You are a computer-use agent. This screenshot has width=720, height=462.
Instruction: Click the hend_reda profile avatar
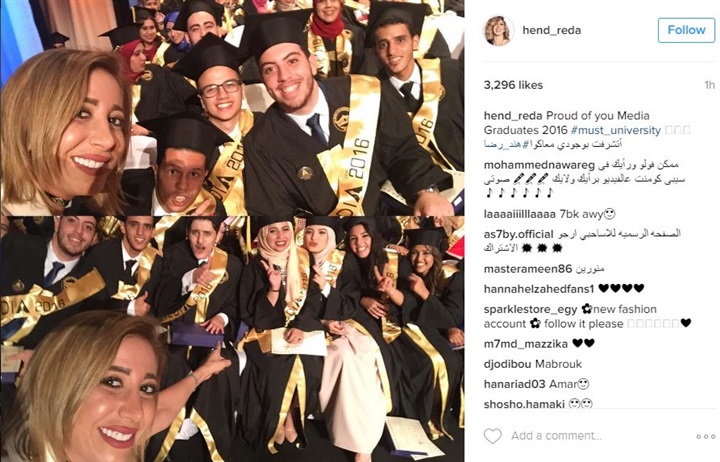(498, 30)
